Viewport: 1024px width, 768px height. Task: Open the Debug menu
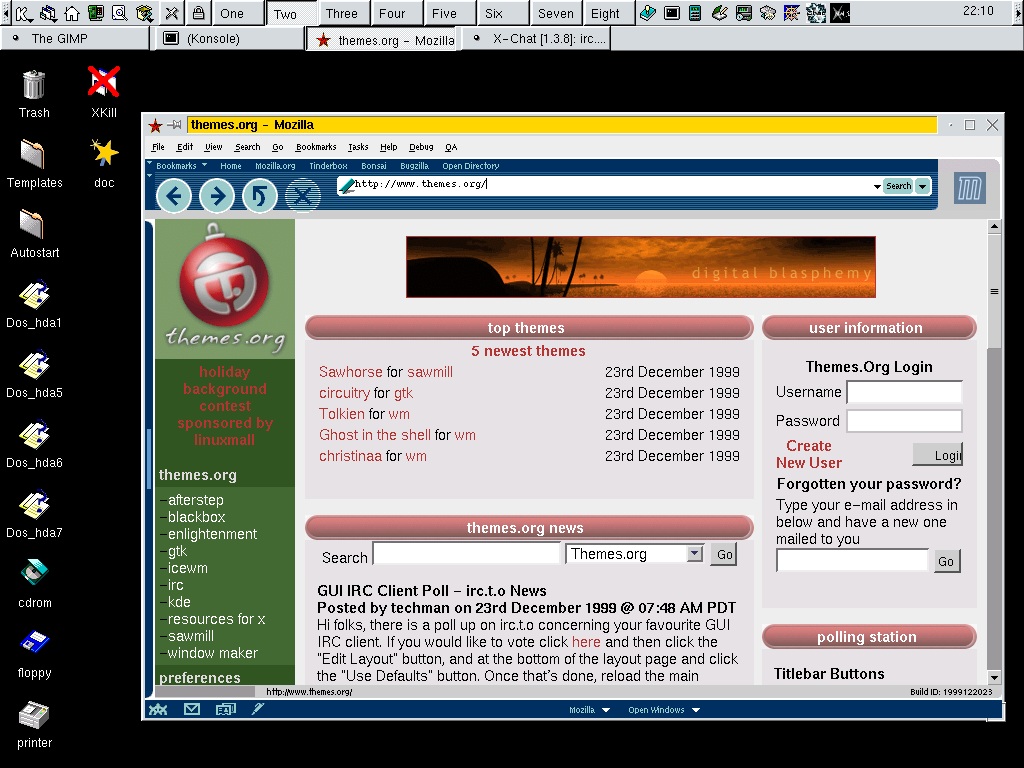point(421,147)
